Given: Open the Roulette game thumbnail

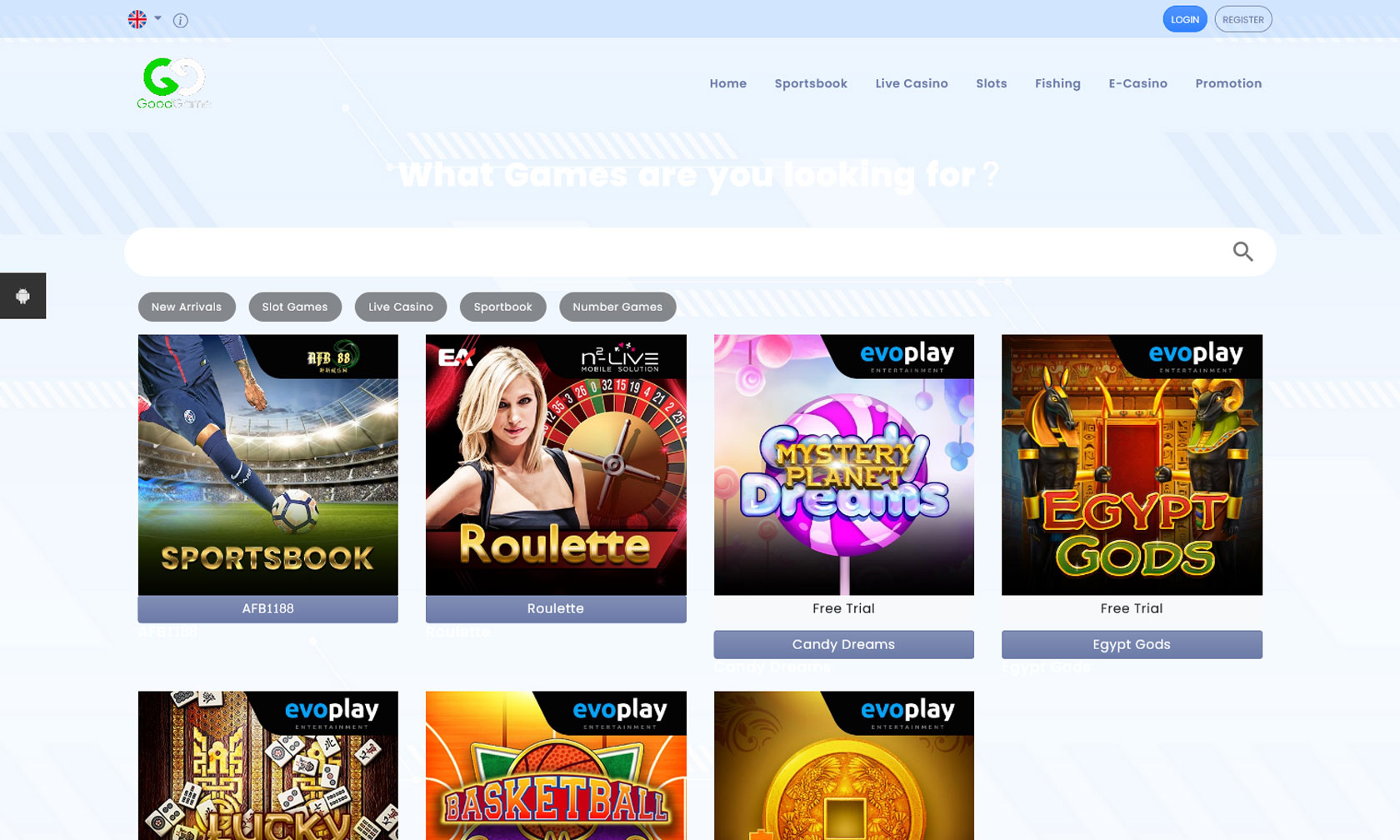Looking at the screenshot, I should (556, 465).
